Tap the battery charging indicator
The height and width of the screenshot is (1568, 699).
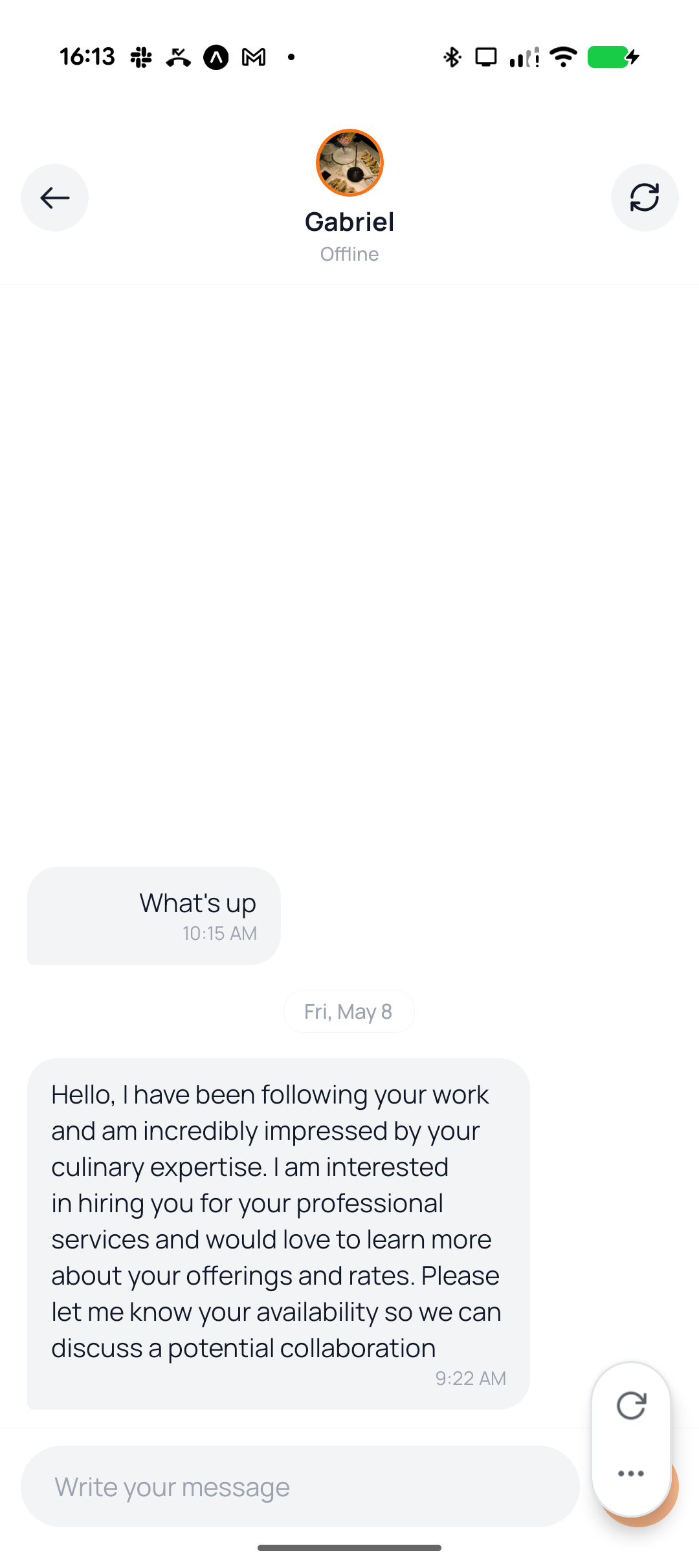point(614,57)
